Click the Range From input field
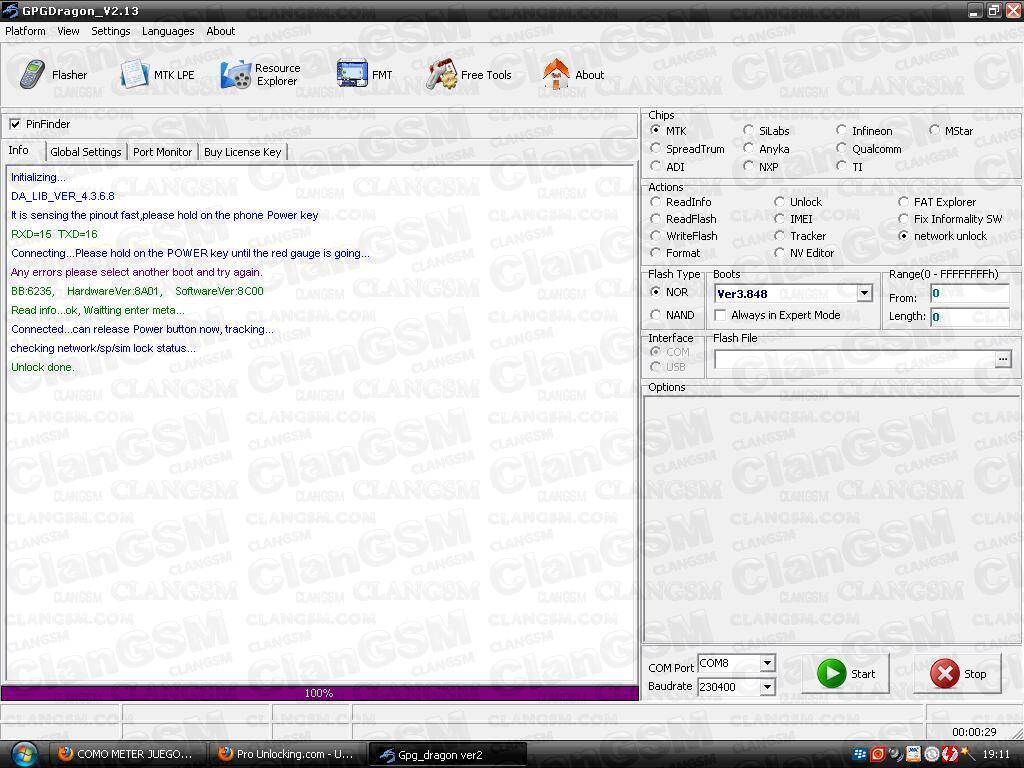Screen dimensions: 1024x768 (970, 294)
